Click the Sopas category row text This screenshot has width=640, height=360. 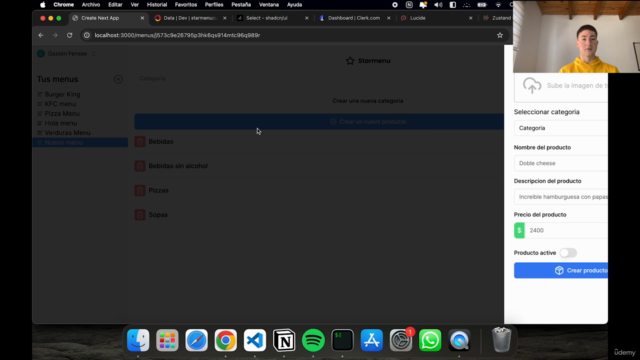coord(158,215)
